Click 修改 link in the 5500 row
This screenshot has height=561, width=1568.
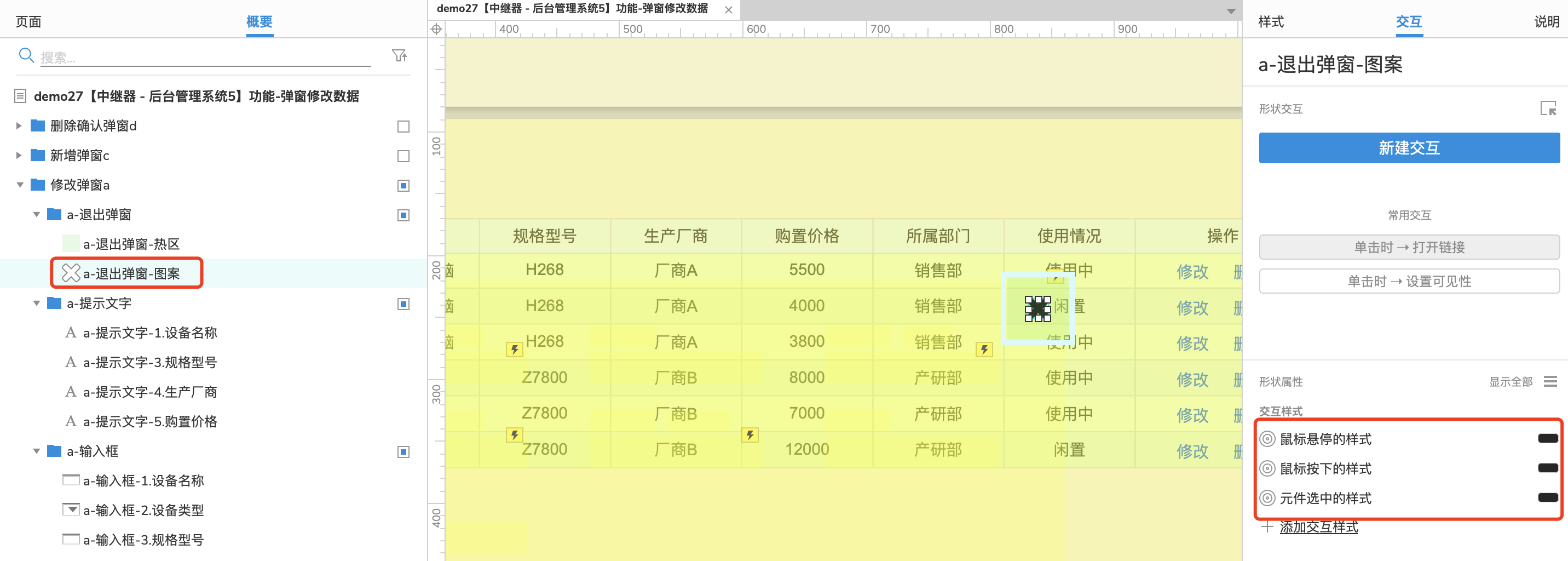1192,271
